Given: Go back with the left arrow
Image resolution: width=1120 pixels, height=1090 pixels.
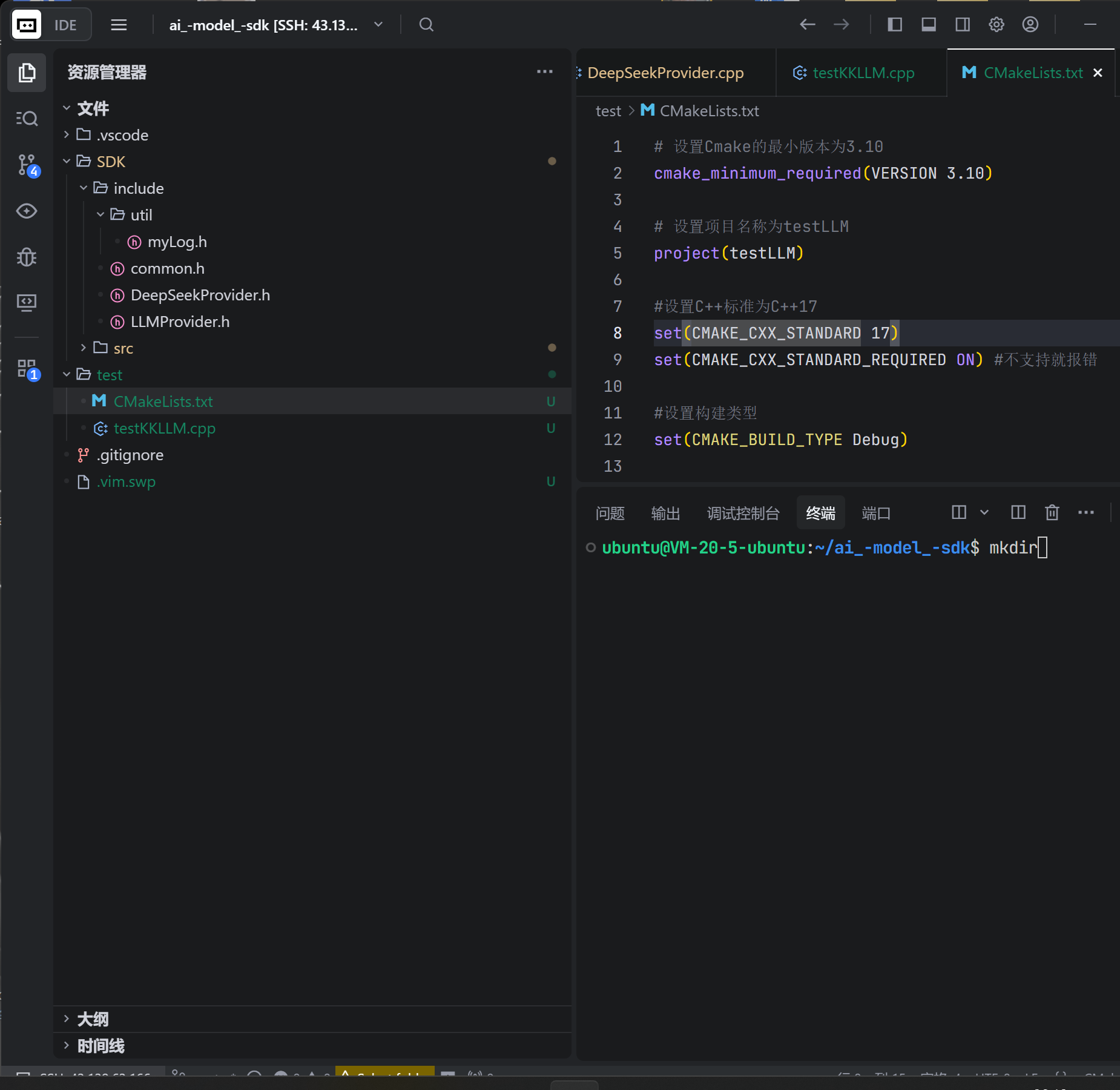Looking at the screenshot, I should (x=808, y=24).
